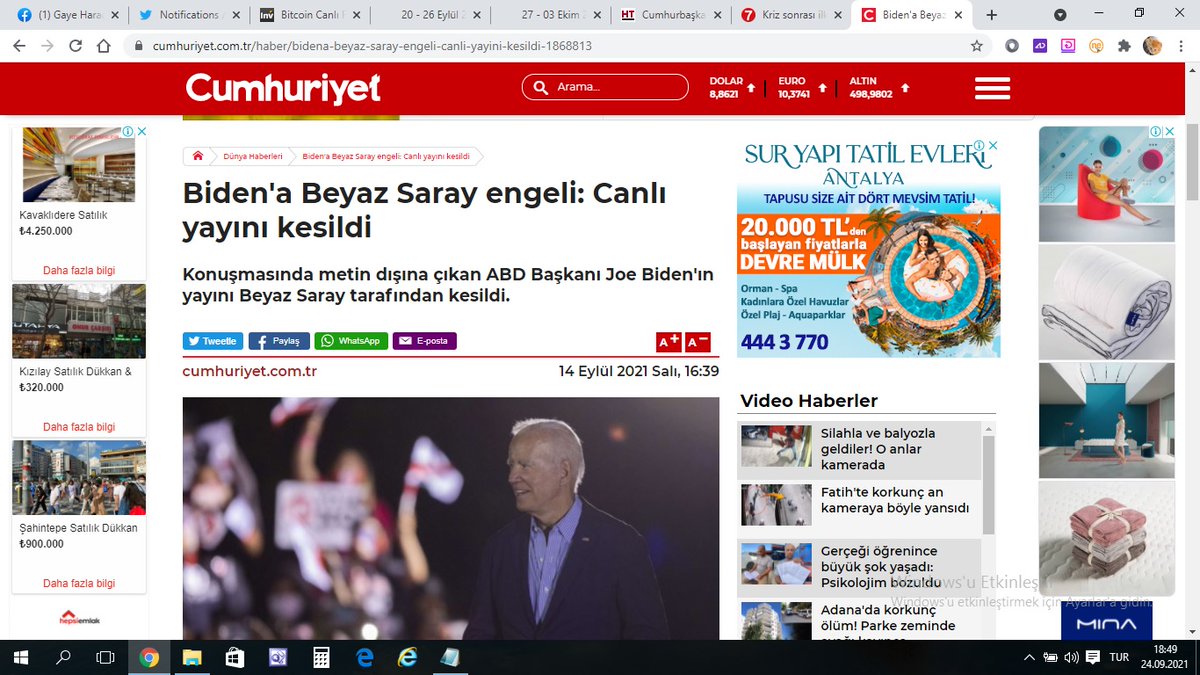Go back in browser history

(20, 46)
